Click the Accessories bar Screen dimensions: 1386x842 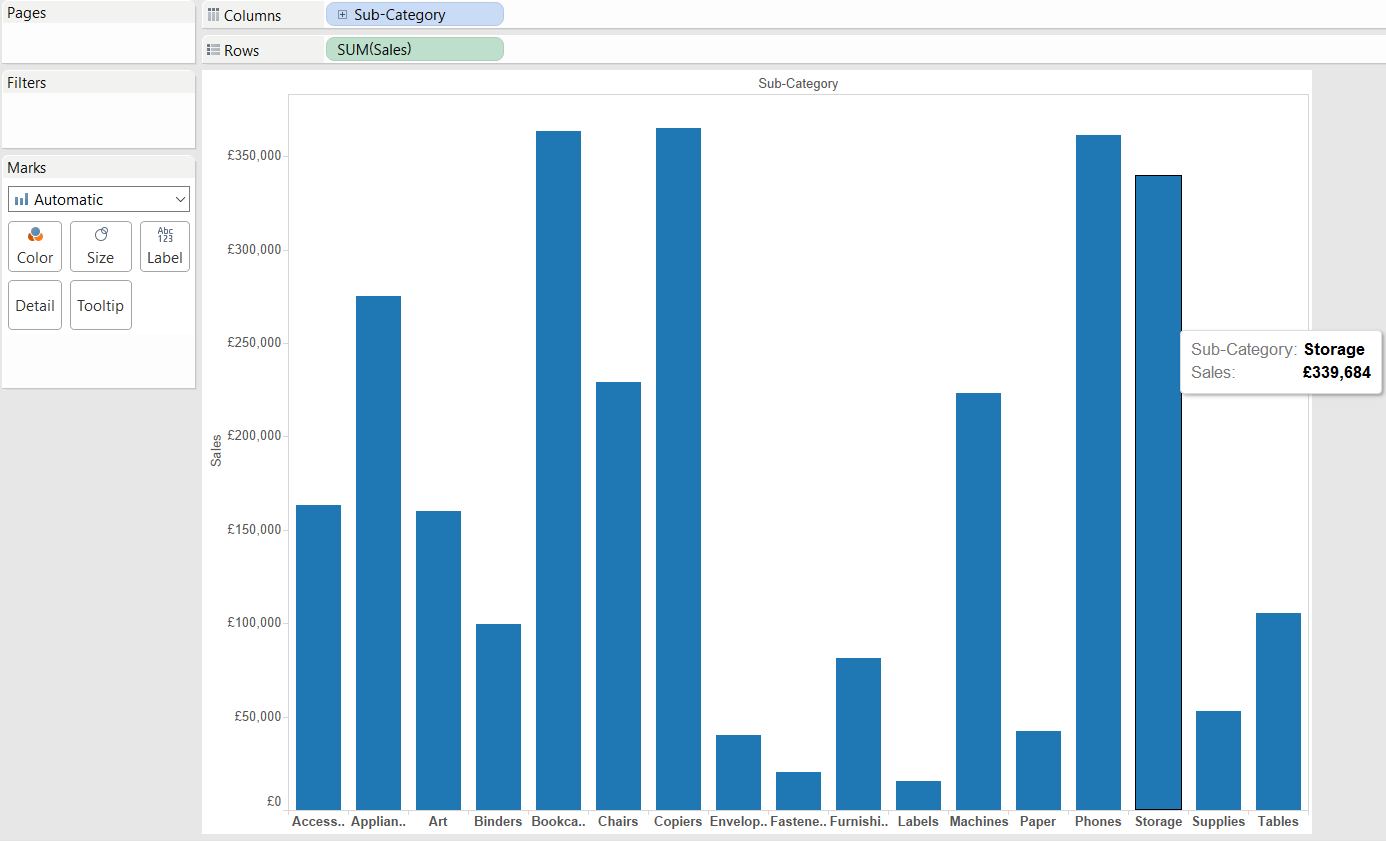[318, 657]
